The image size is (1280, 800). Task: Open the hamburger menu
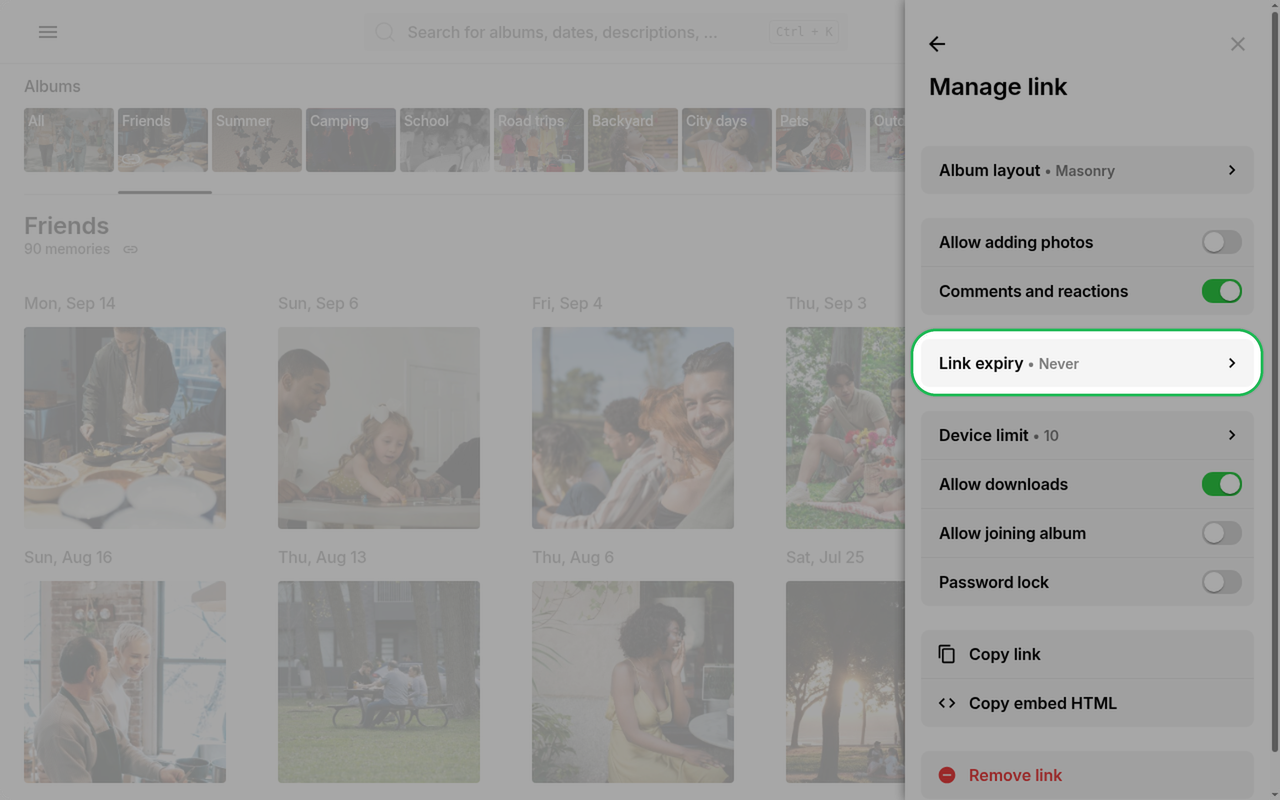coord(47,32)
